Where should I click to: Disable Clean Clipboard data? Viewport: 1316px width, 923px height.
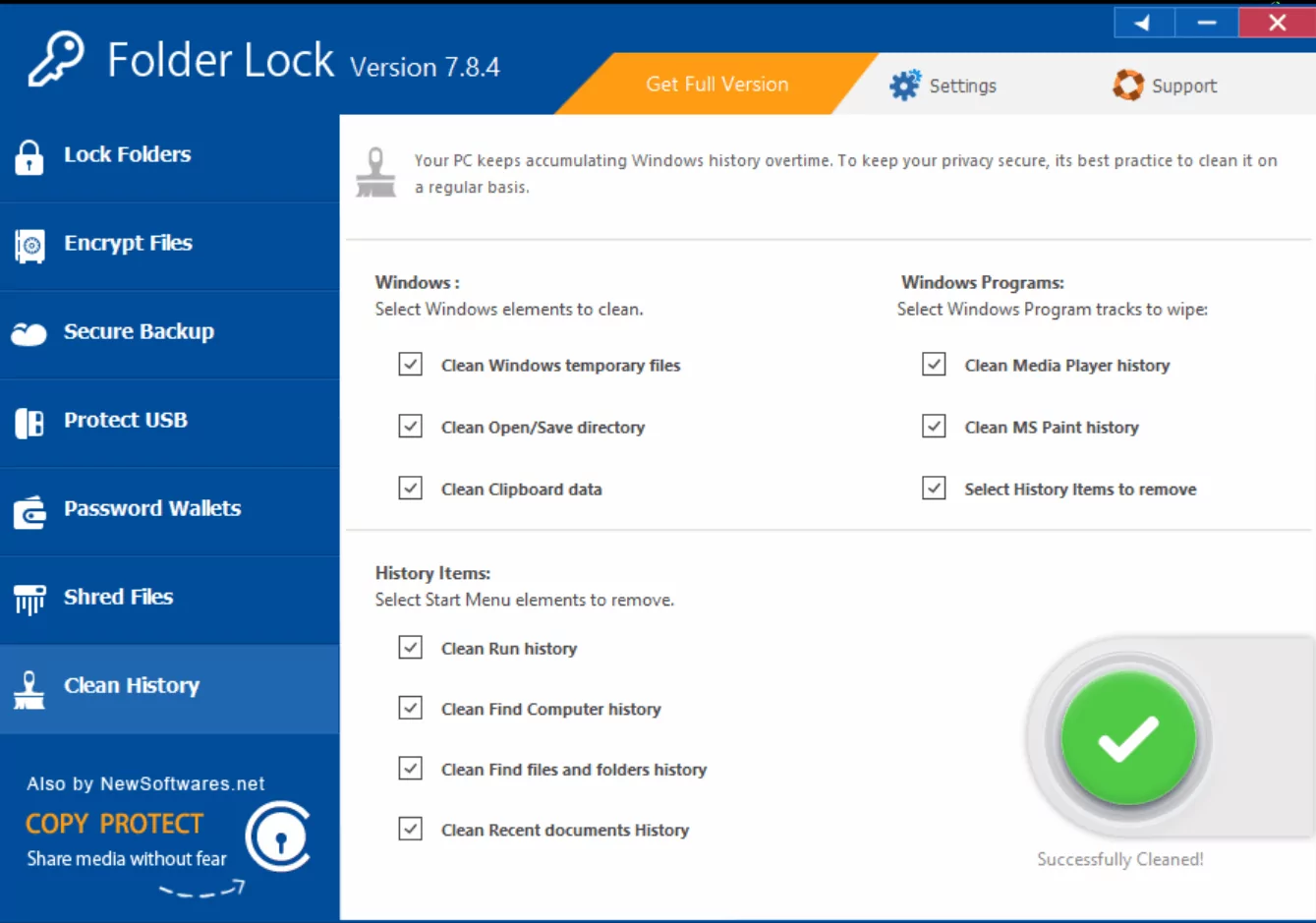pos(410,488)
